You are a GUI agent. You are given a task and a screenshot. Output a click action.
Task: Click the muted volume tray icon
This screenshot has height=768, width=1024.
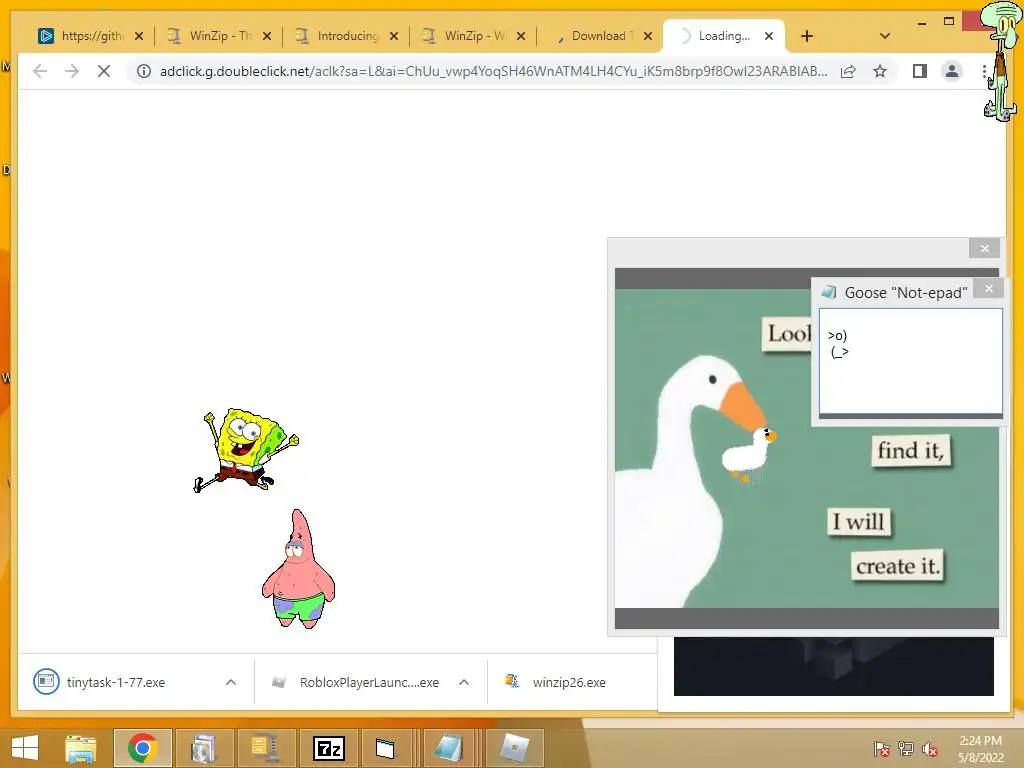coord(930,749)
